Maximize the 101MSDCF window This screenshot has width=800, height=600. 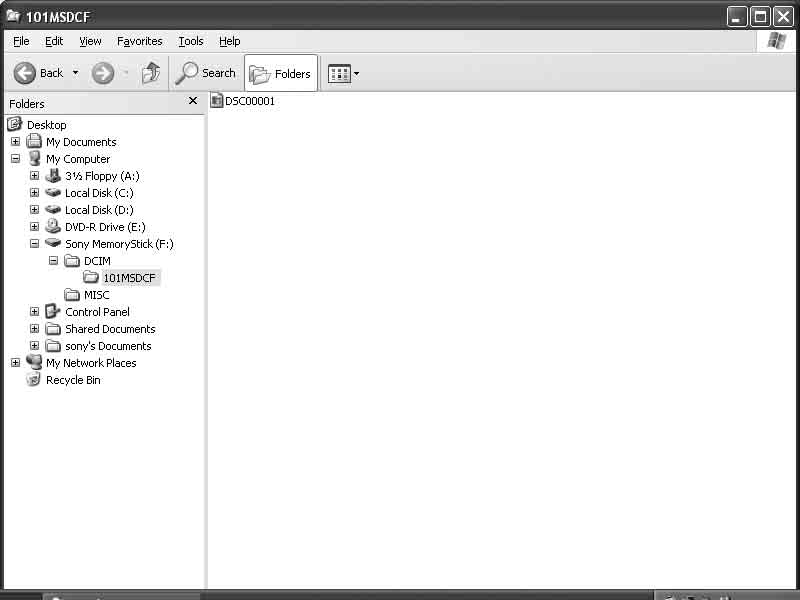pos(760,17)
